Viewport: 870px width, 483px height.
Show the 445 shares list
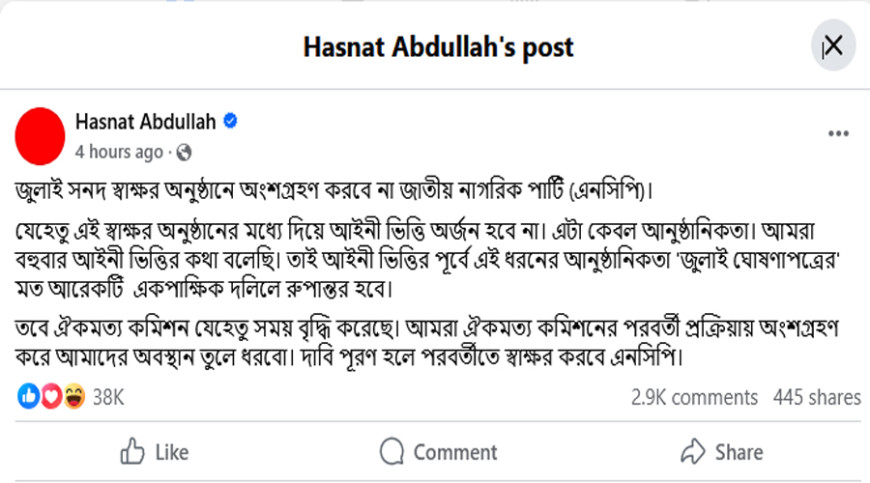pos(816,397)
